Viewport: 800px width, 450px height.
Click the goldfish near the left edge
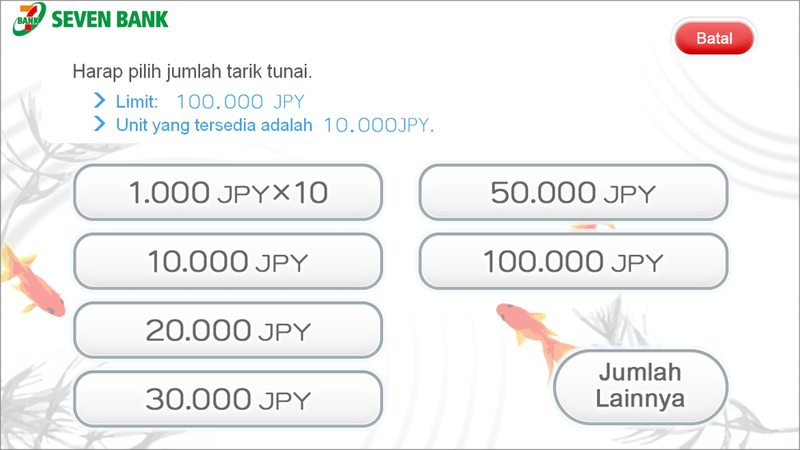[x=33, y=280]
